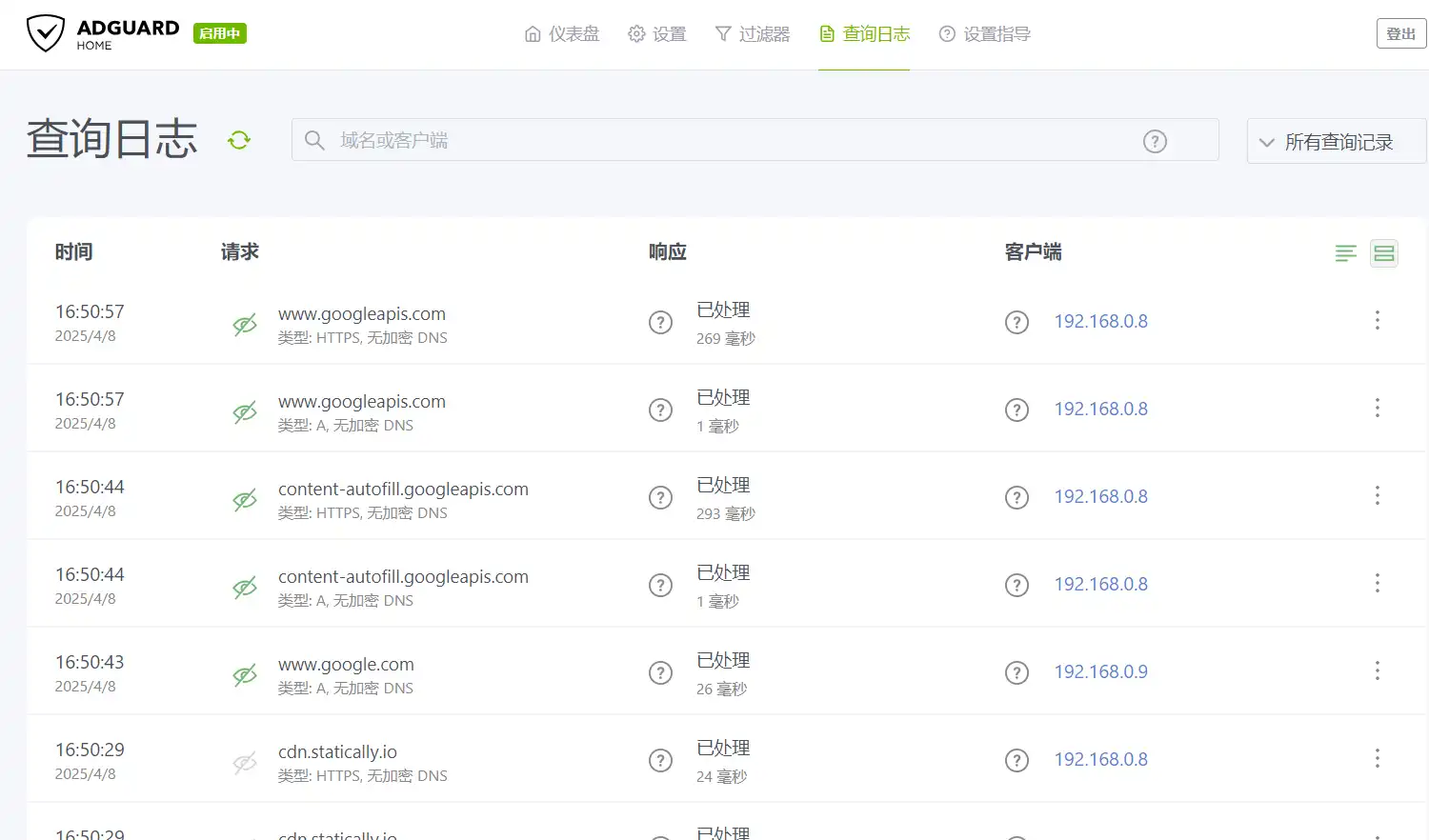Viewport: 1429px width, 840px height.
Task: Click client link 192.168.0.8 in the first row
Action: 1100,322
